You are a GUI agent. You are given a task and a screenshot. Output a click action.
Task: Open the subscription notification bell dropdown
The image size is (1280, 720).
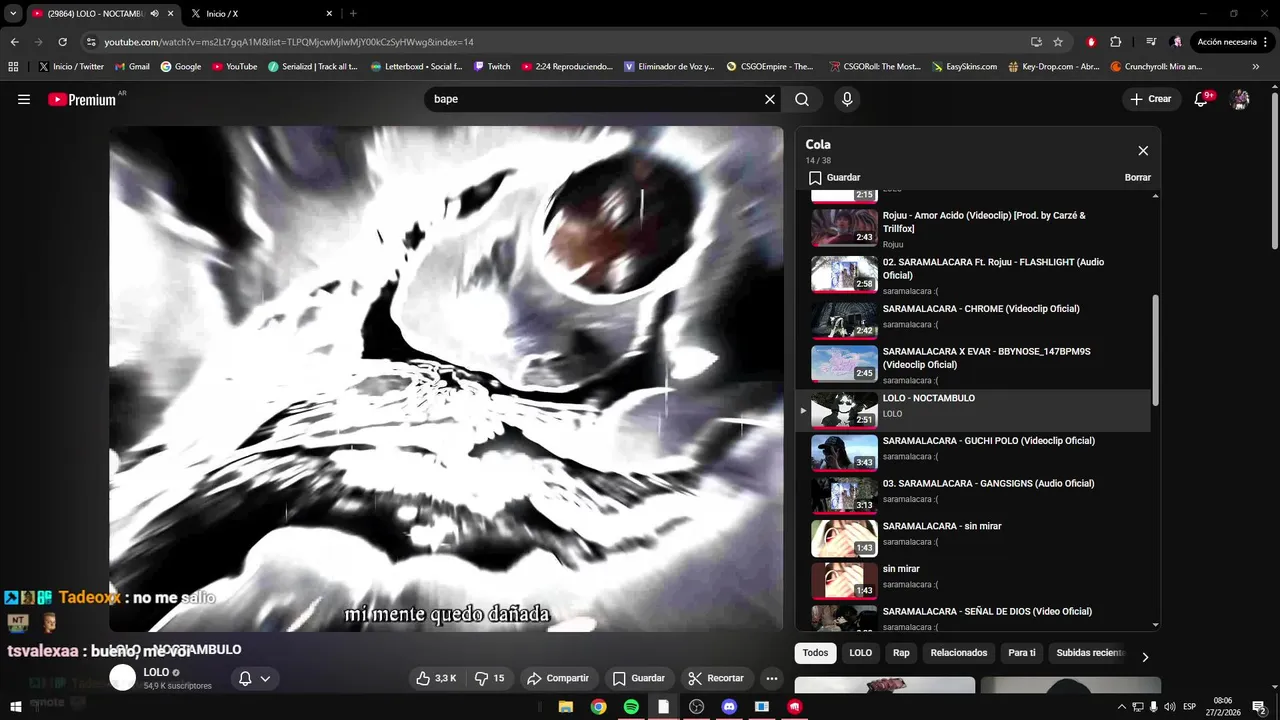point(254,678)
